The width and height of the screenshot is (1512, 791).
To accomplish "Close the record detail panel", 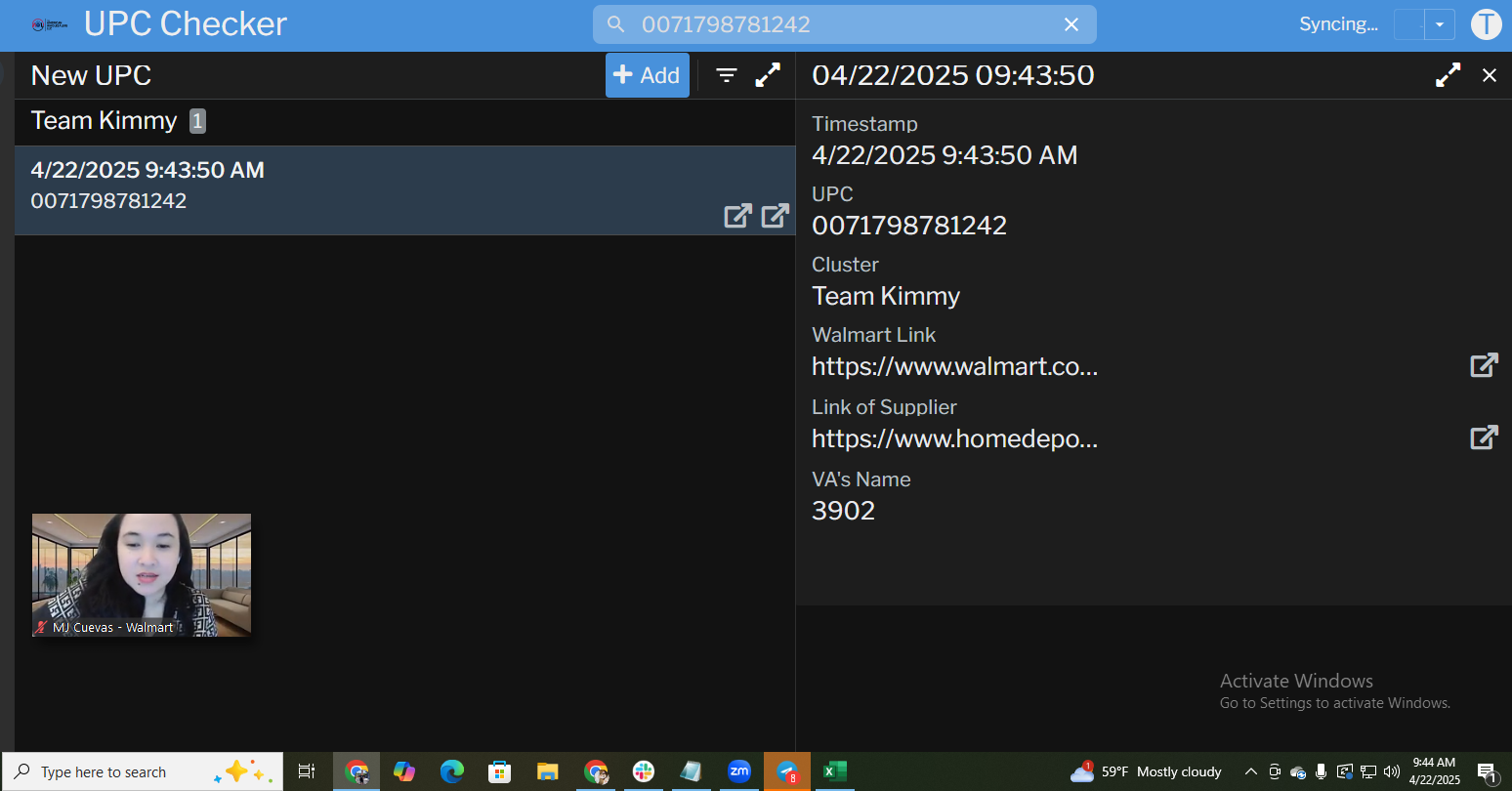I will [x=1489, y=75].
